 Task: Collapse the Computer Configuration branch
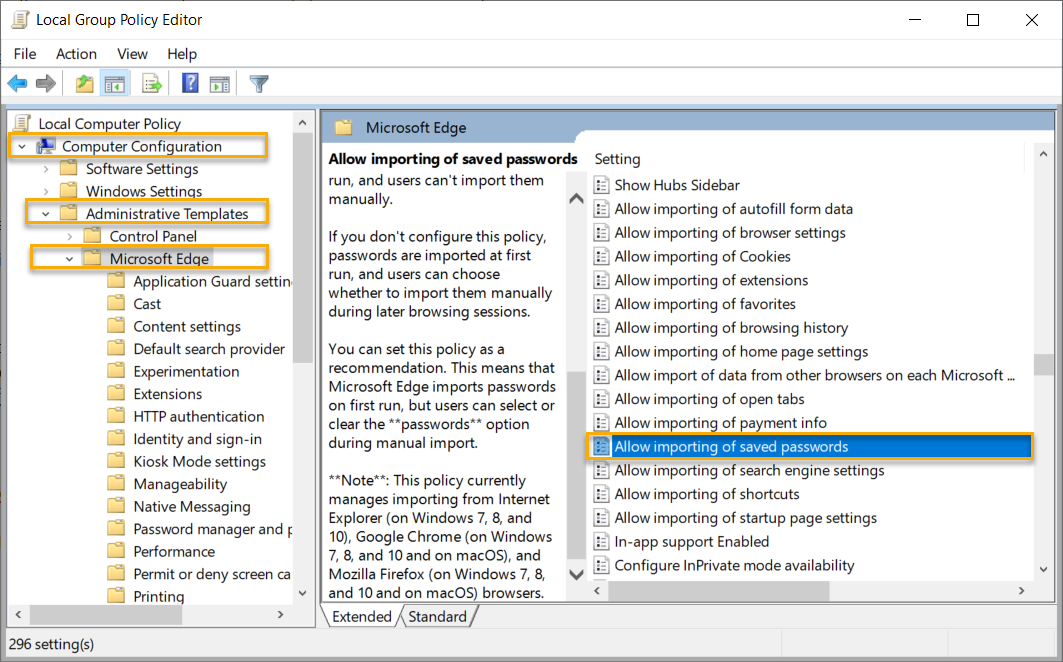pos(22,145)
